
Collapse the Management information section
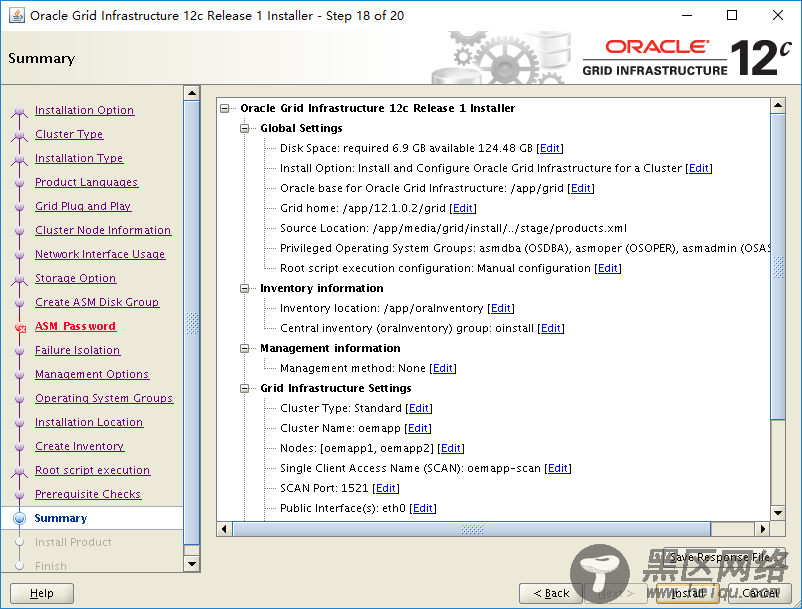coord(244,348)
